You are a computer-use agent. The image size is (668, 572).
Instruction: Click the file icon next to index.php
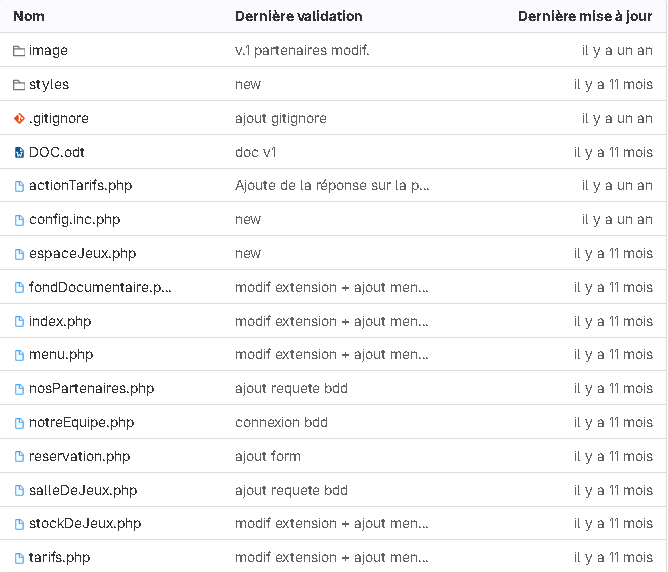click(19, 322)
